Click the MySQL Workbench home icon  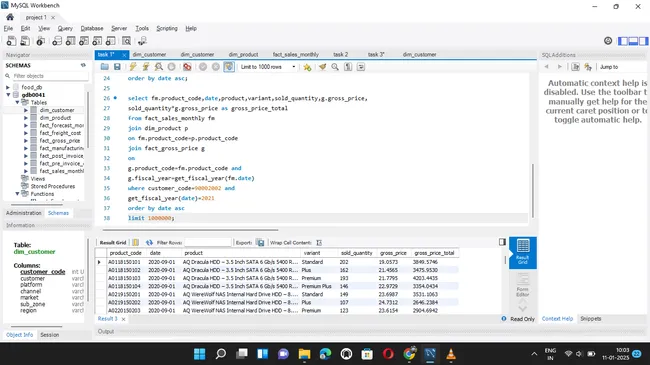point(10,17)
